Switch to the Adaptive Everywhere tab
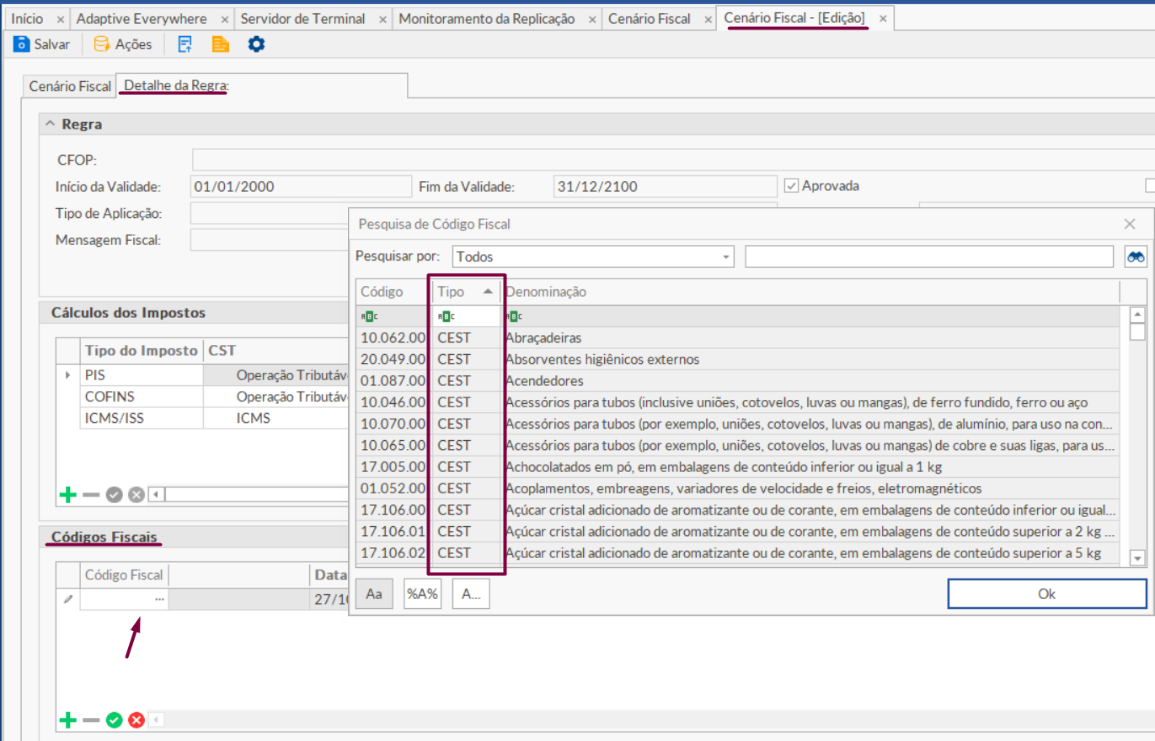 141,18
